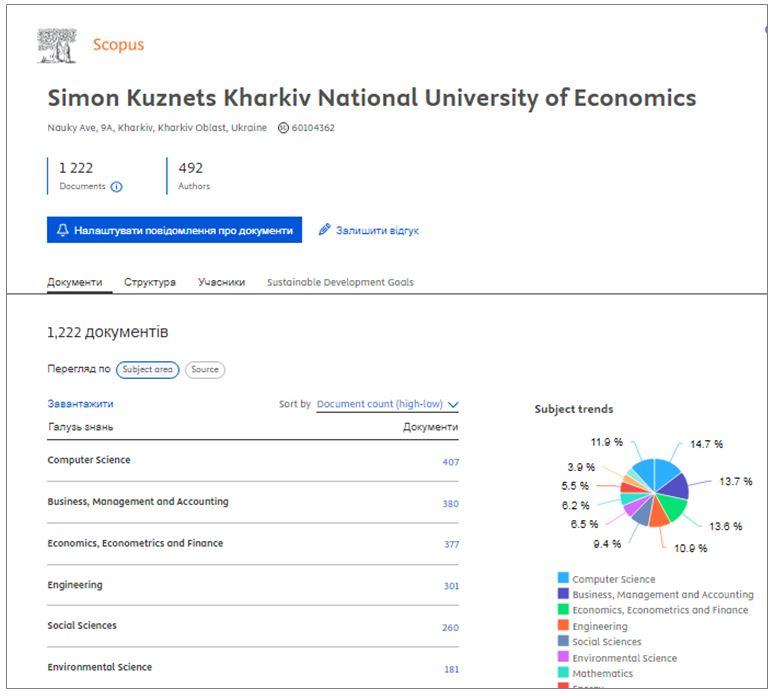Viewport: 774px width, 696px height.
Task: Switch to the Структура tab
Action: [150, 282]
